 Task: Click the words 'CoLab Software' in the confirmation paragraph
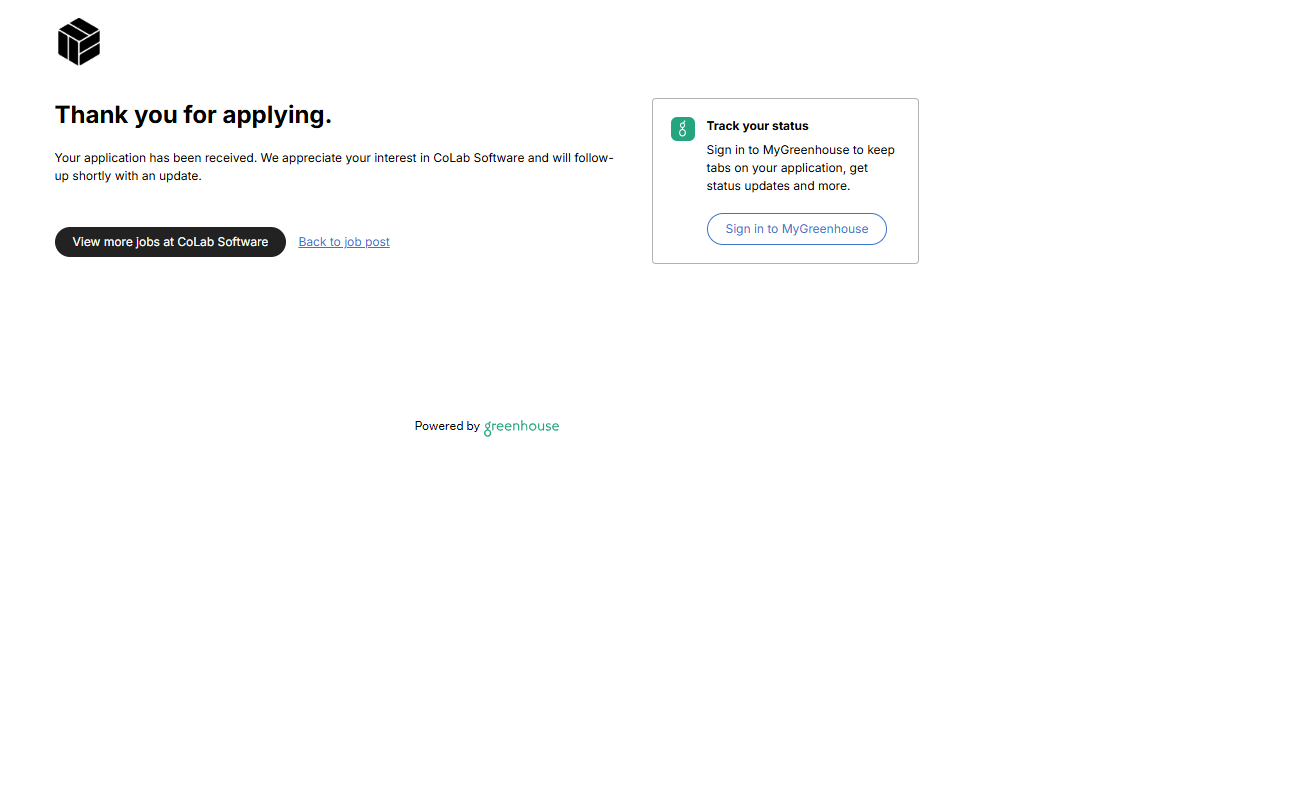click(478, 158)
